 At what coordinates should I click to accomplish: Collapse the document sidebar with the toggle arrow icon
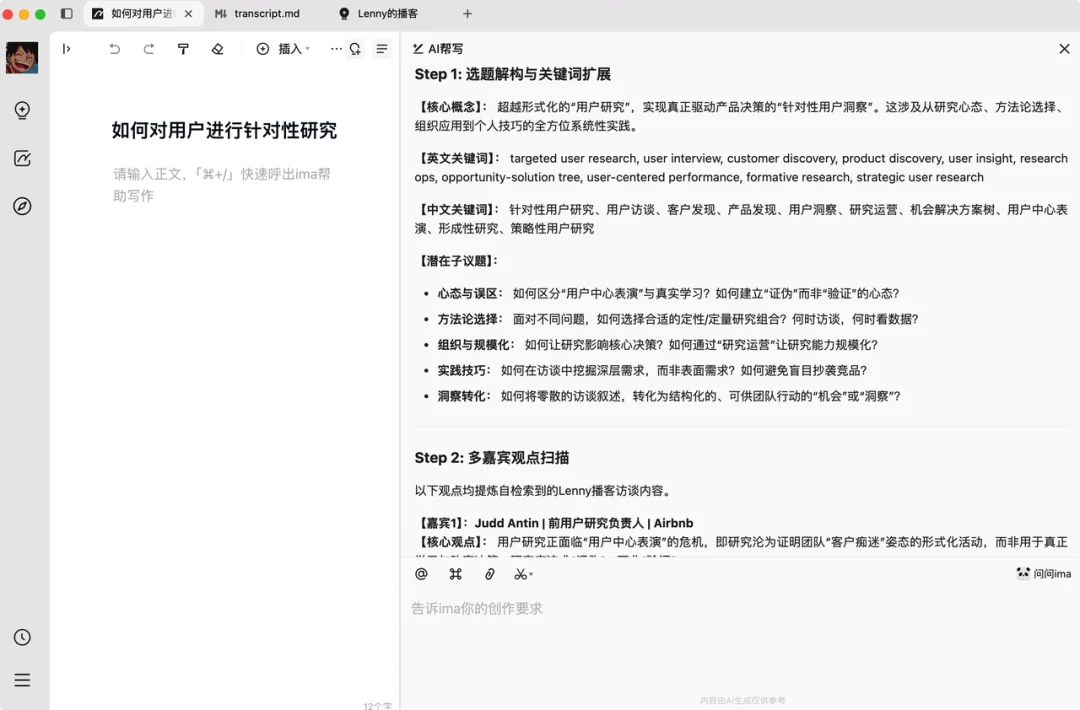pyautogui.click(x=67, y=48)
